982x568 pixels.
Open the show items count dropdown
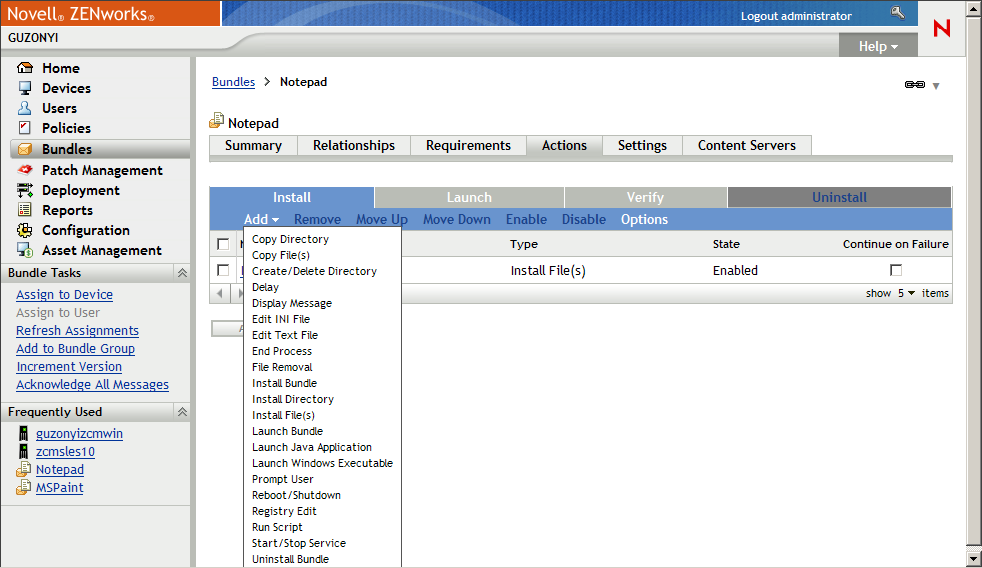(906, 293)
